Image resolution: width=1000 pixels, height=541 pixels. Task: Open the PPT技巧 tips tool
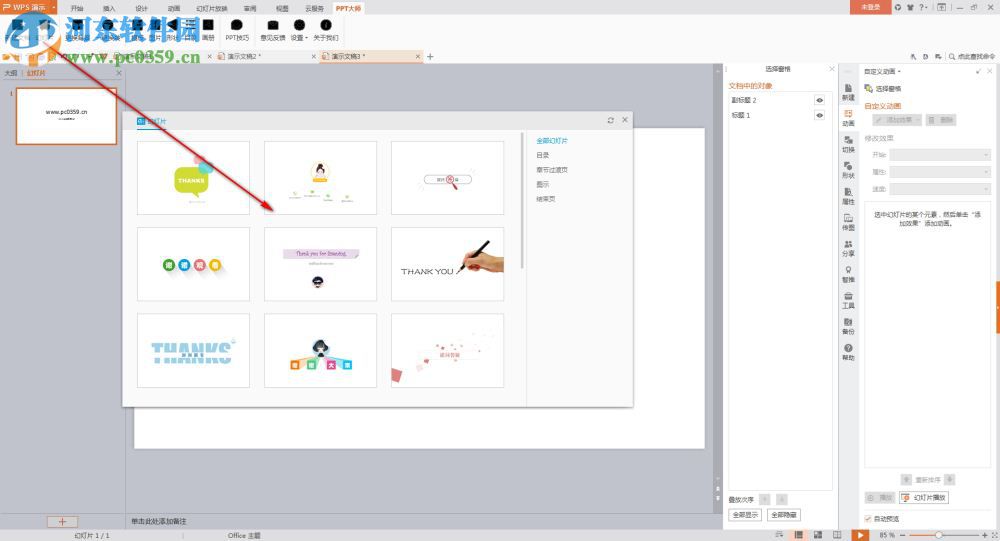click(x=237, y=30)
